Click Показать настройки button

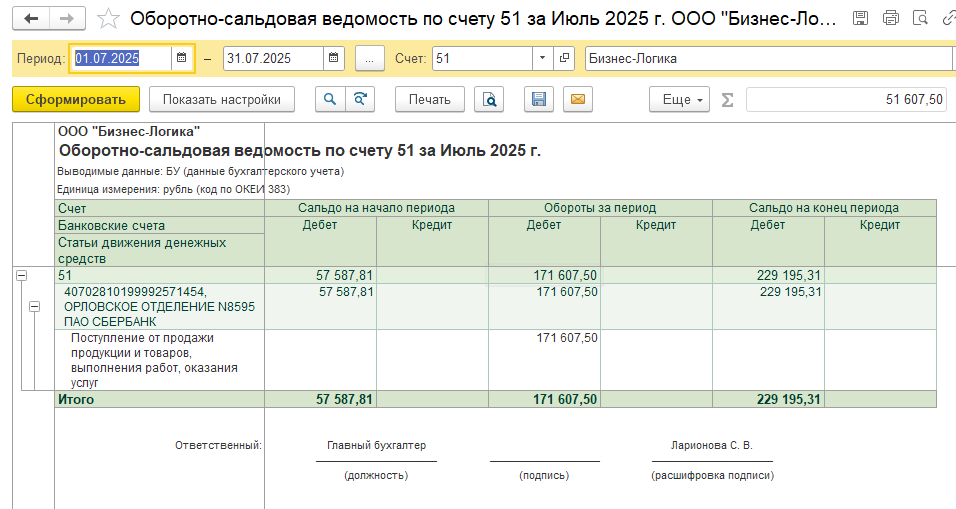tap(222, 99)
